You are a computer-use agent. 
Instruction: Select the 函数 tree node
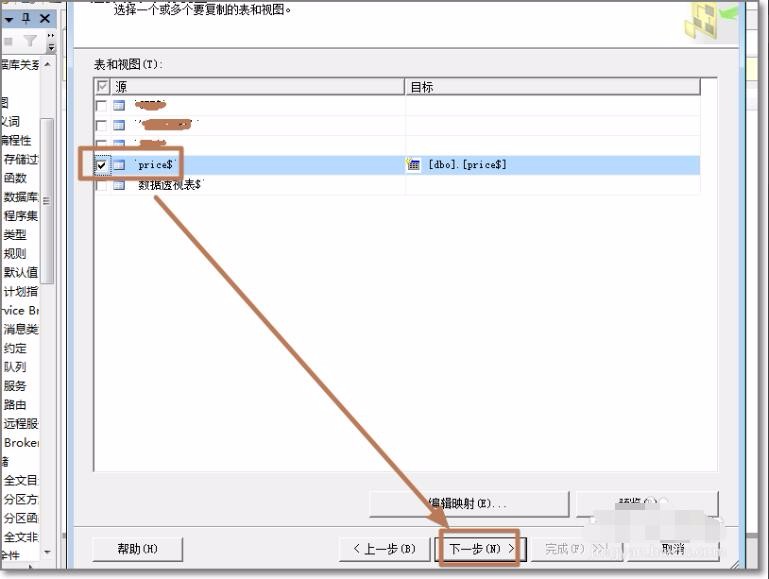[x=15, y=178]
